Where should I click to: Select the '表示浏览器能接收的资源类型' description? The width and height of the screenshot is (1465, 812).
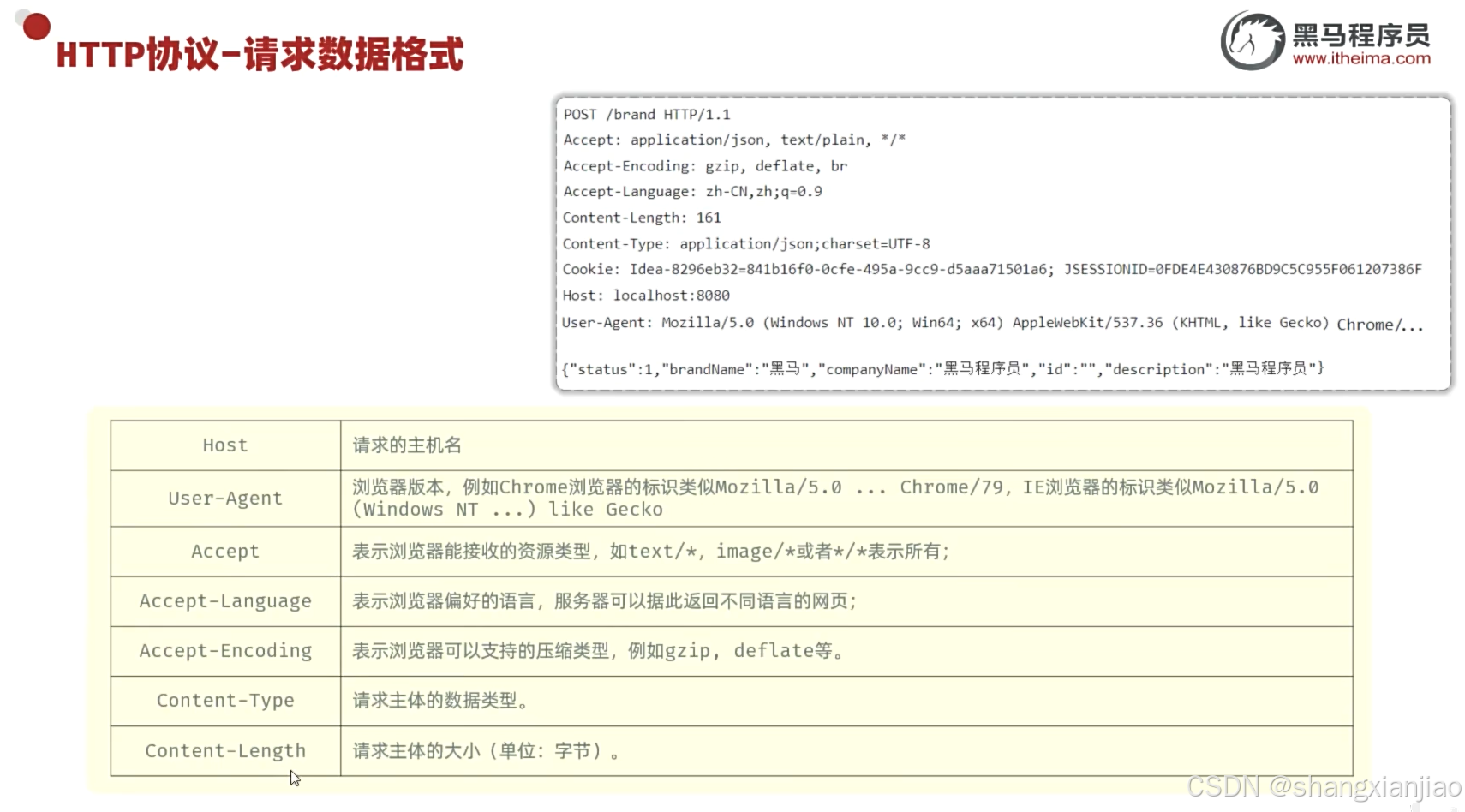coord(846,552)
